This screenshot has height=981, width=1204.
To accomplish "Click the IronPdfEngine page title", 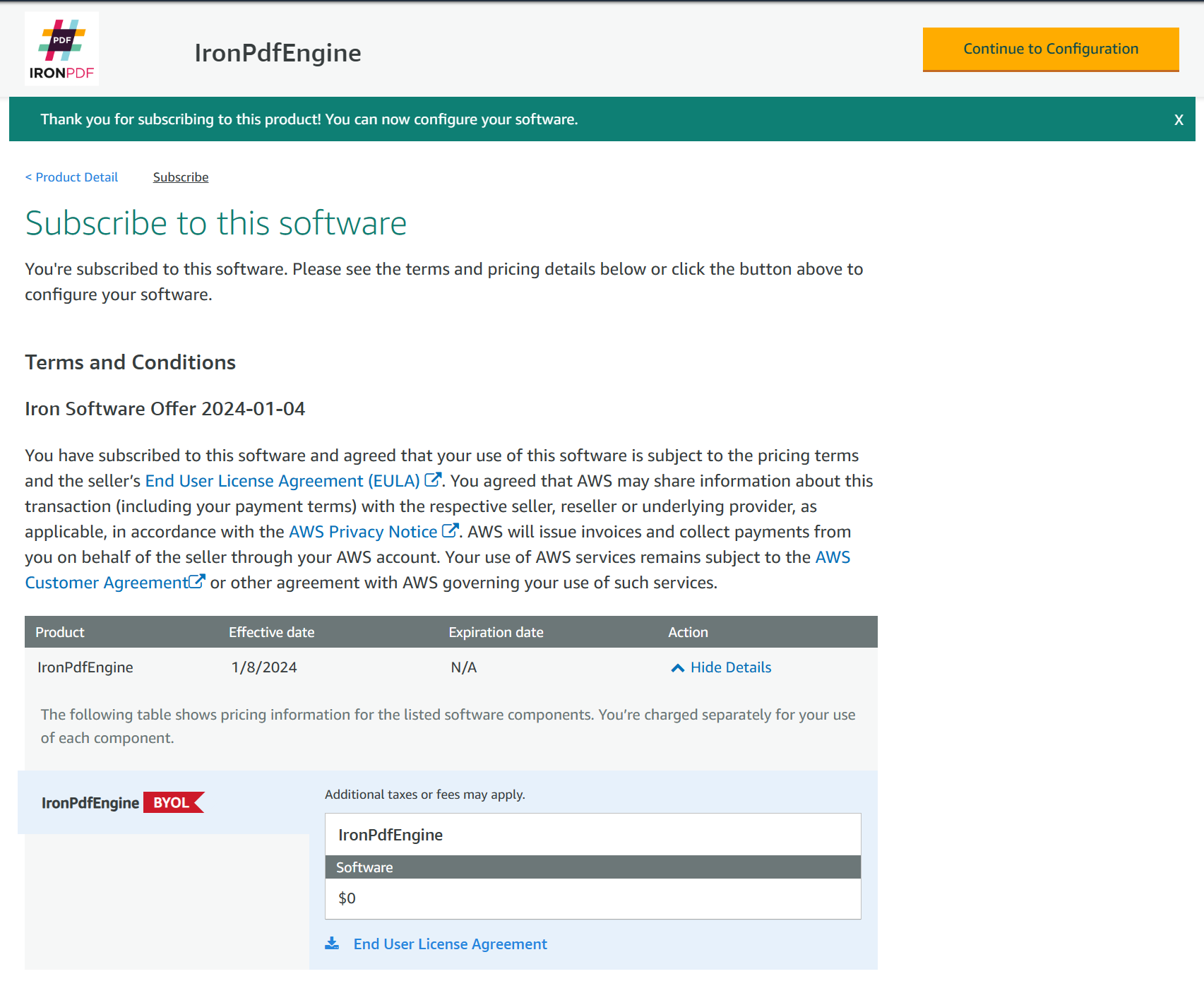I will (x=278, y=53).
